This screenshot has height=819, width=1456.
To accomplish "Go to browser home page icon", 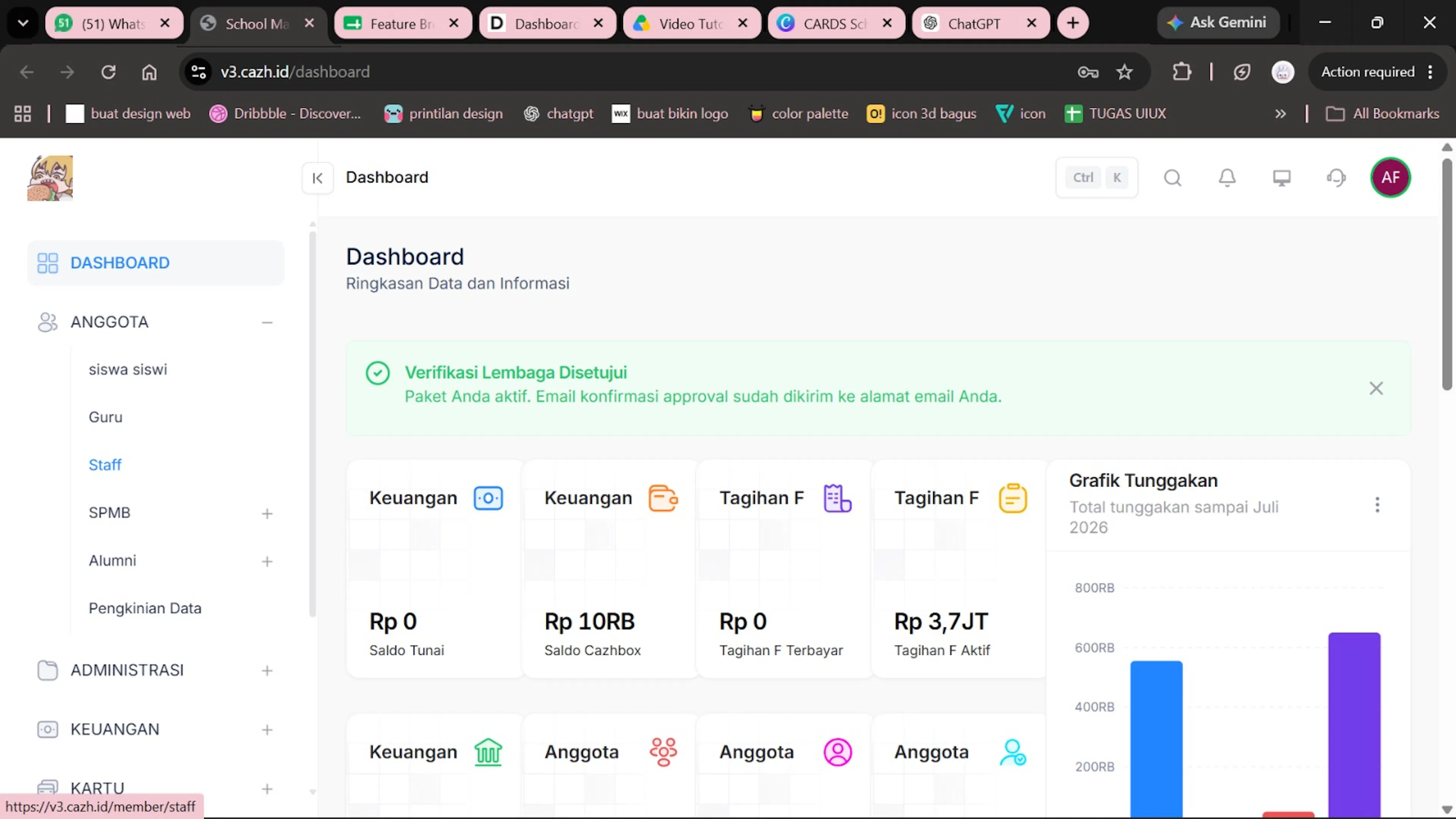I will 149,72.
